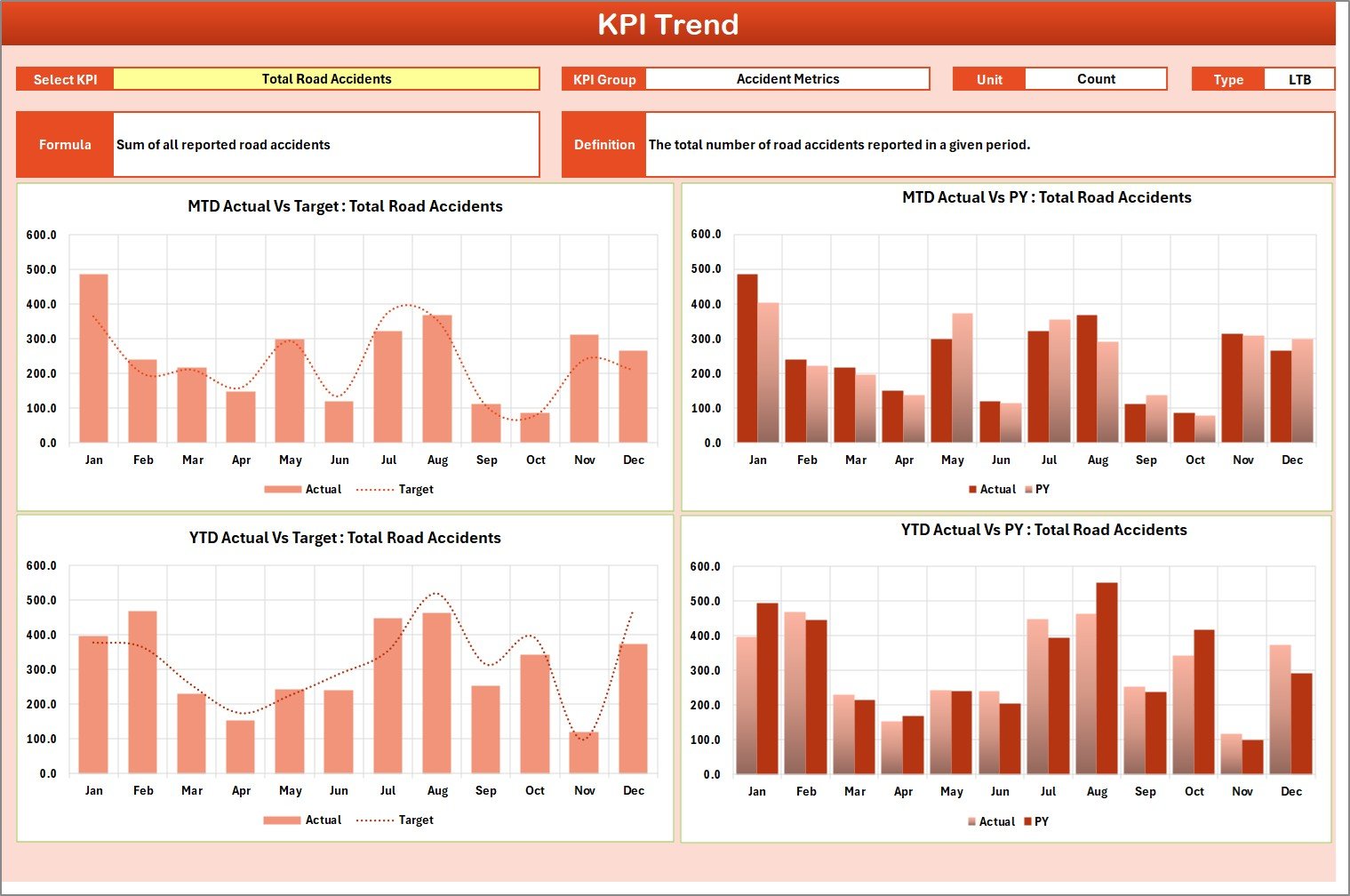Click the KPI Trend title banner
Image resolution: width=1350 pixels, height=896 pixels.
click(x=667, y=24)
